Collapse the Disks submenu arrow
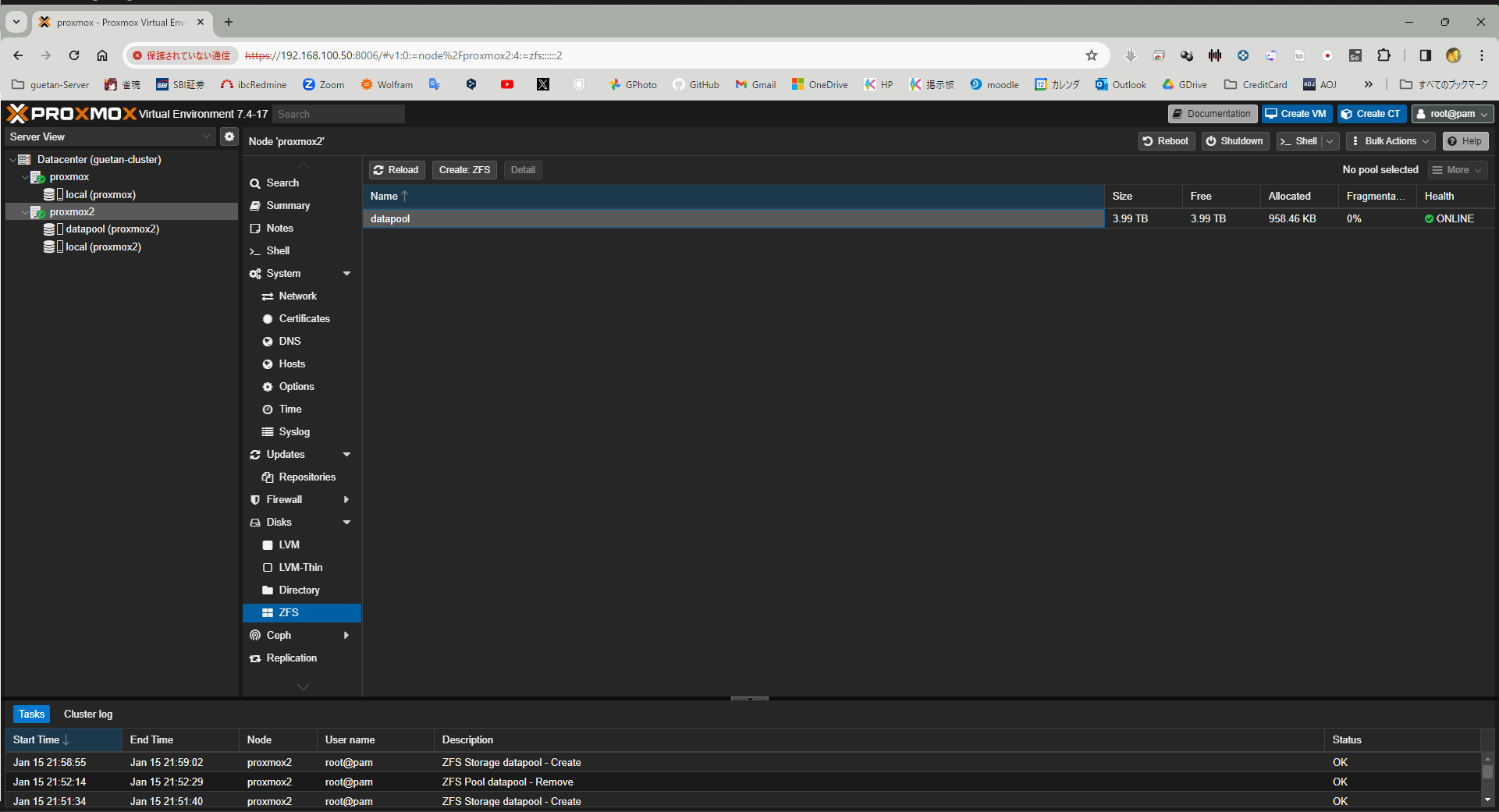The width and height of the screenshot is (1499, 812). pos(346,523)
